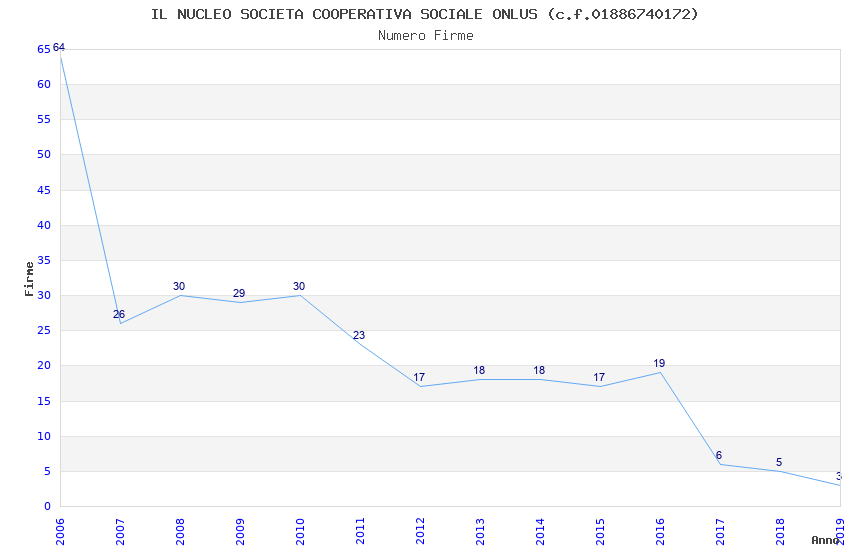Click x-axis year 2016

coord(660,532)
